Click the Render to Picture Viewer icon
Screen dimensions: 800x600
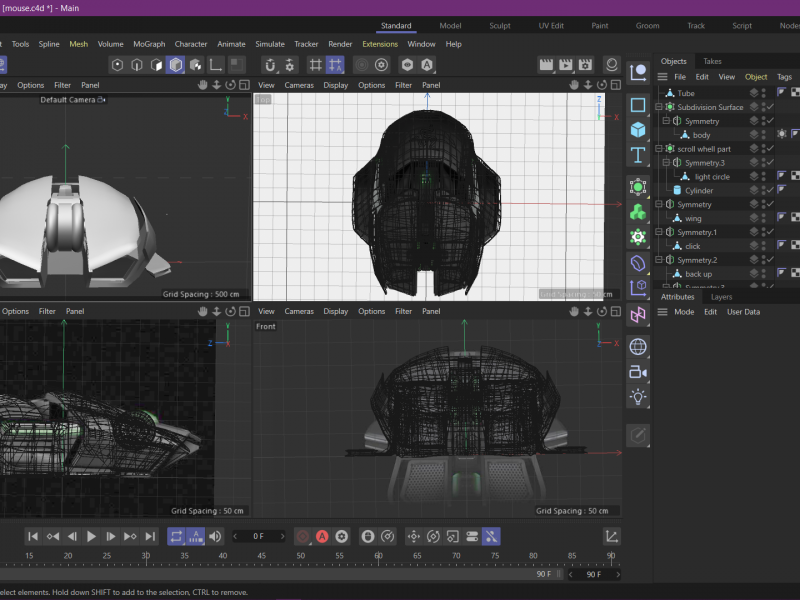point(566,65)
